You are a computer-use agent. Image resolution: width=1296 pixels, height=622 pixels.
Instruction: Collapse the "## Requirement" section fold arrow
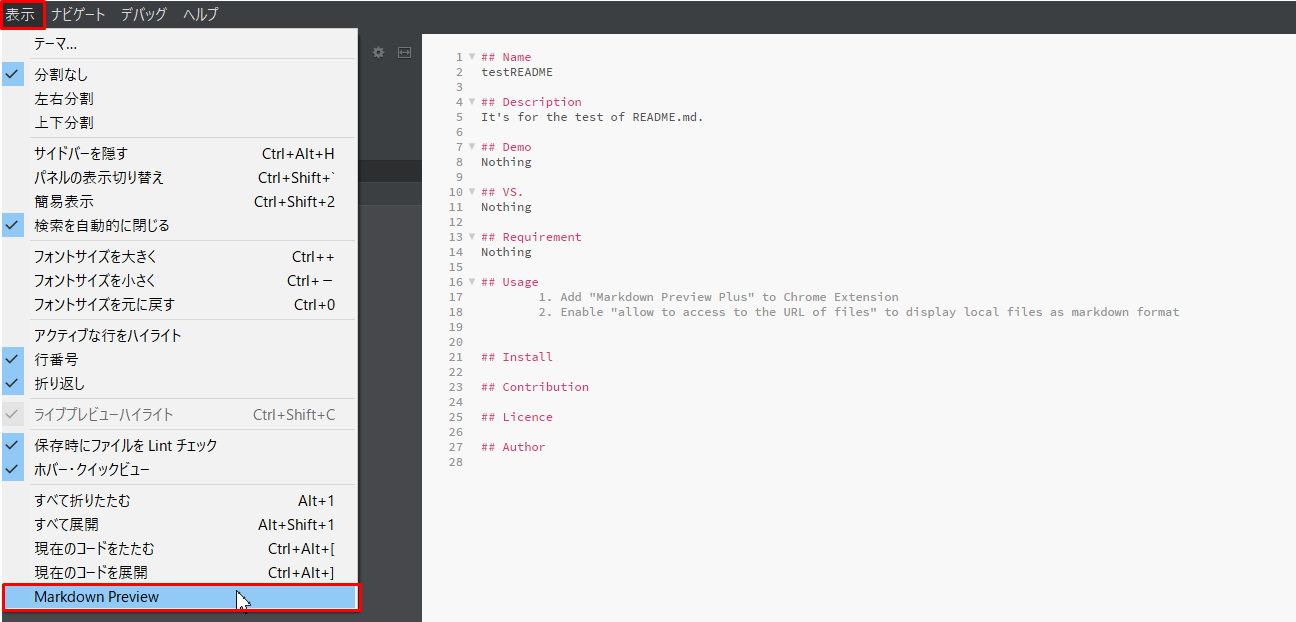pyautogui.click(x=471, y=237)
